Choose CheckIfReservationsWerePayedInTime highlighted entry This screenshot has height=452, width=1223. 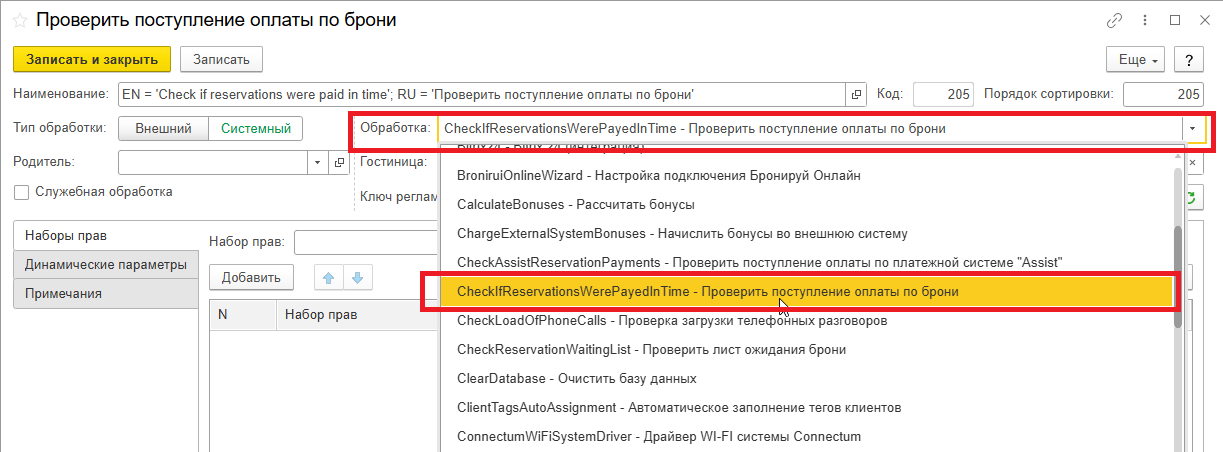806,291
